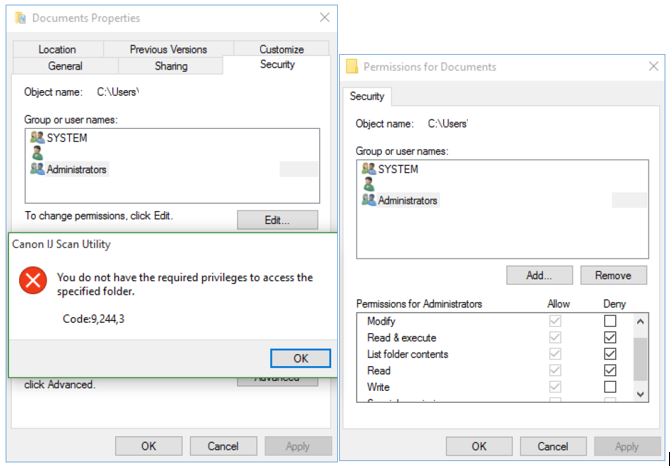The width and height of the screenshot is (672, 468).
Task: Switch to the Location tab
Action: (57, 49)
